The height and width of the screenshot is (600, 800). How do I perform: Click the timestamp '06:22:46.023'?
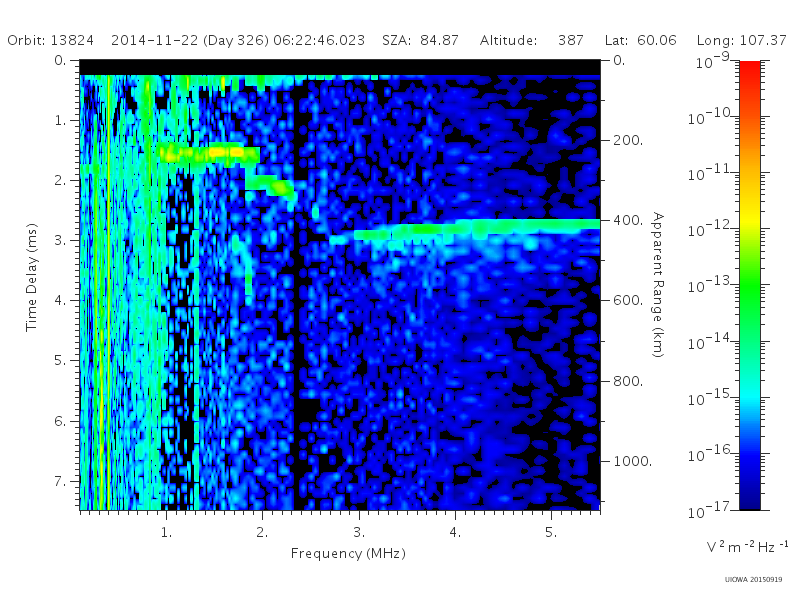(319, 40)
